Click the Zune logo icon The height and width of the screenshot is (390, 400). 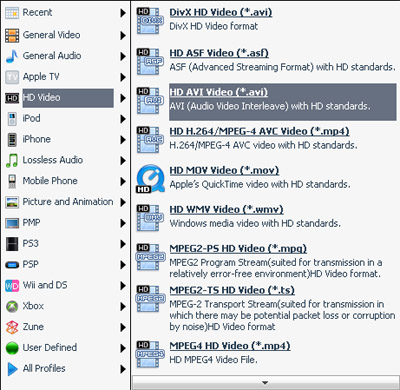pyautogui.click(x=12, y=327)
